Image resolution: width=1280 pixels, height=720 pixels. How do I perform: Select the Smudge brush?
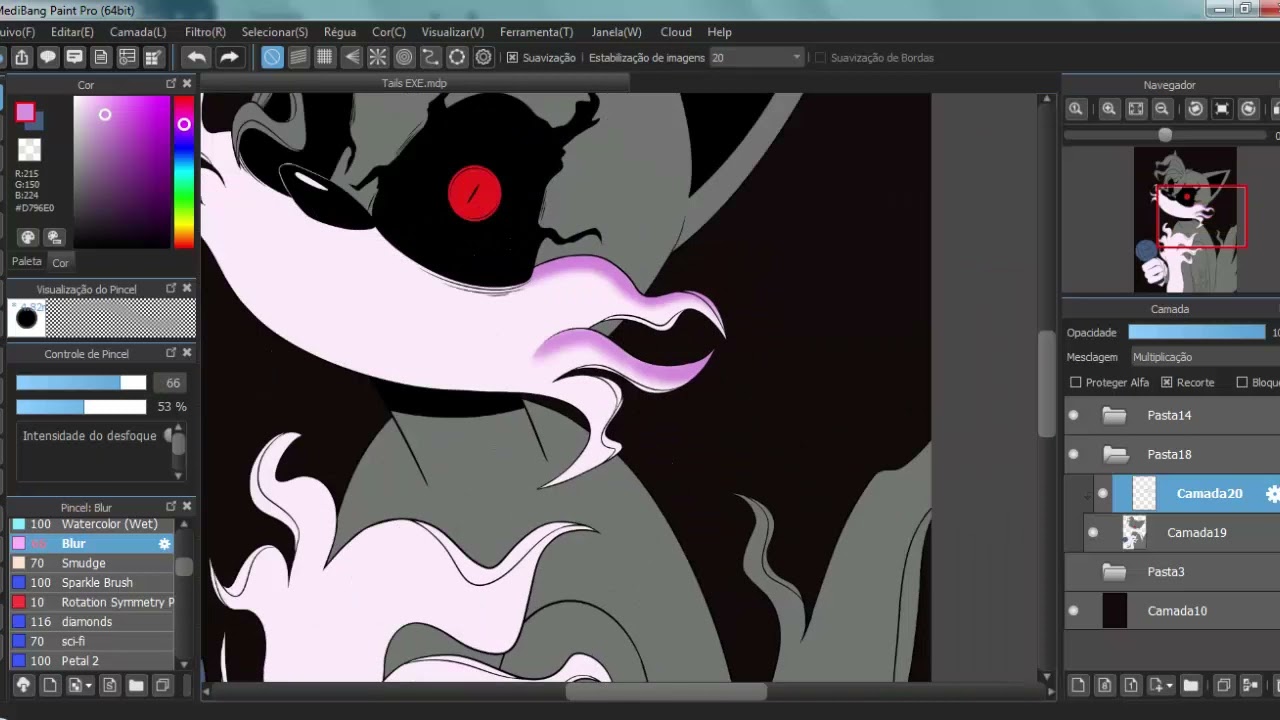coord(92,563)
